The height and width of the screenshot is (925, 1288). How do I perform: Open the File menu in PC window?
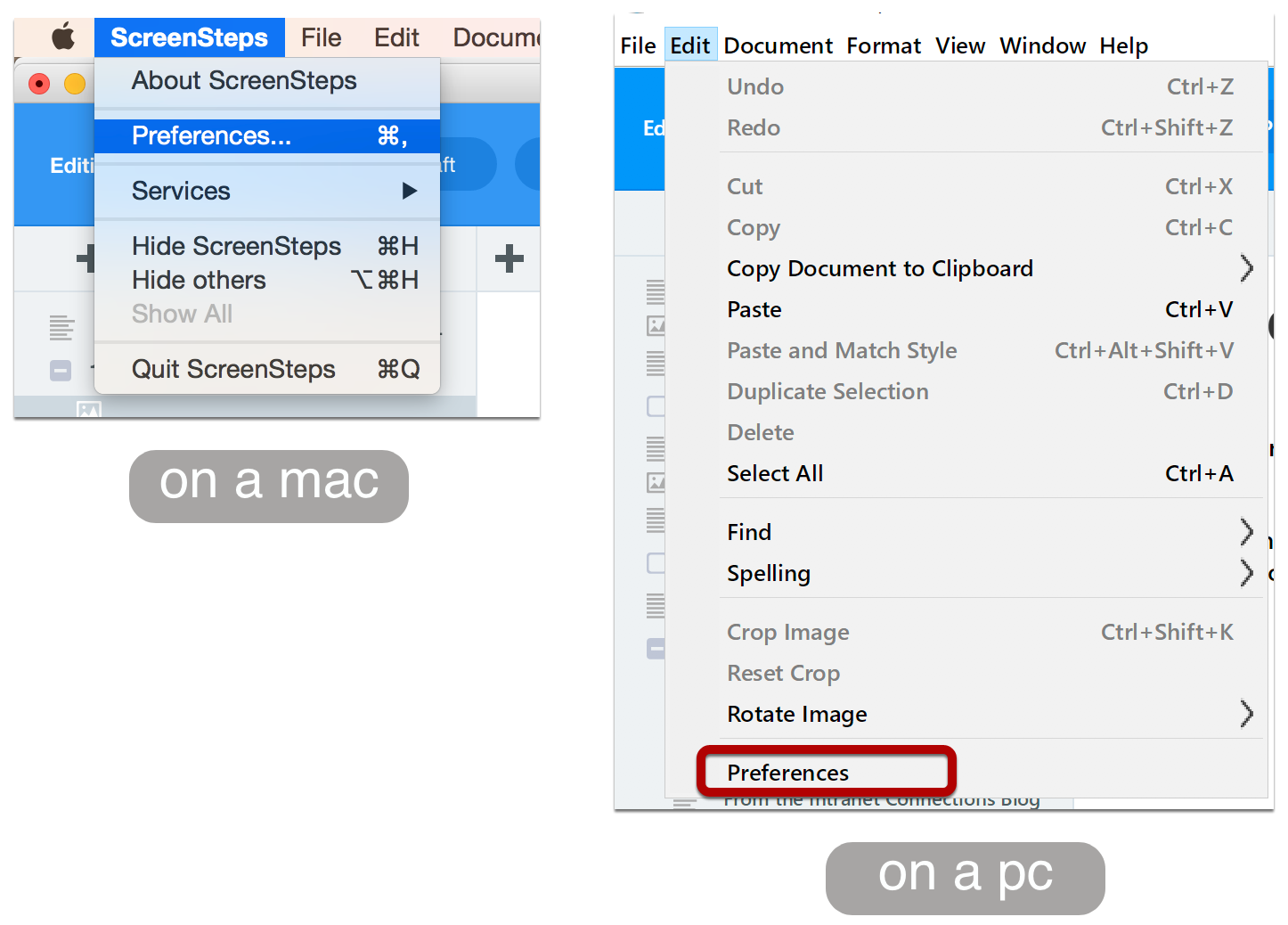click(638, 45)
